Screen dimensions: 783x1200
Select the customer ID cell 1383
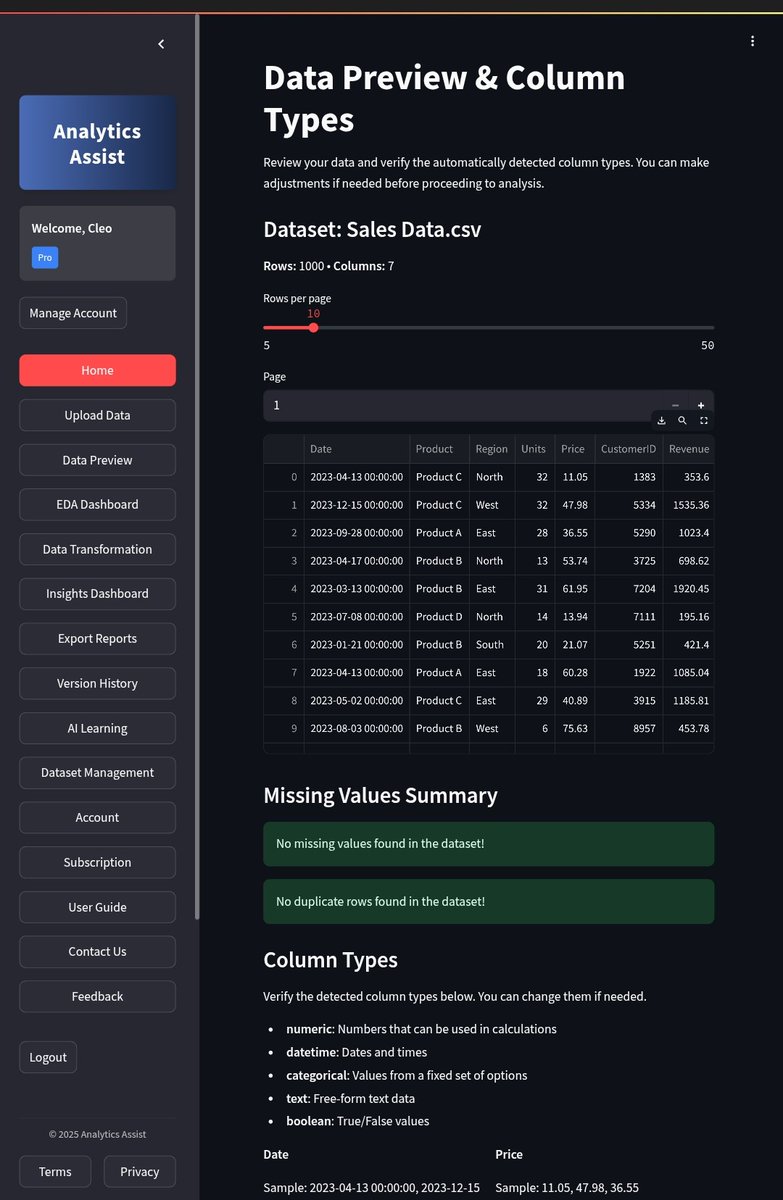pos(628,477)
